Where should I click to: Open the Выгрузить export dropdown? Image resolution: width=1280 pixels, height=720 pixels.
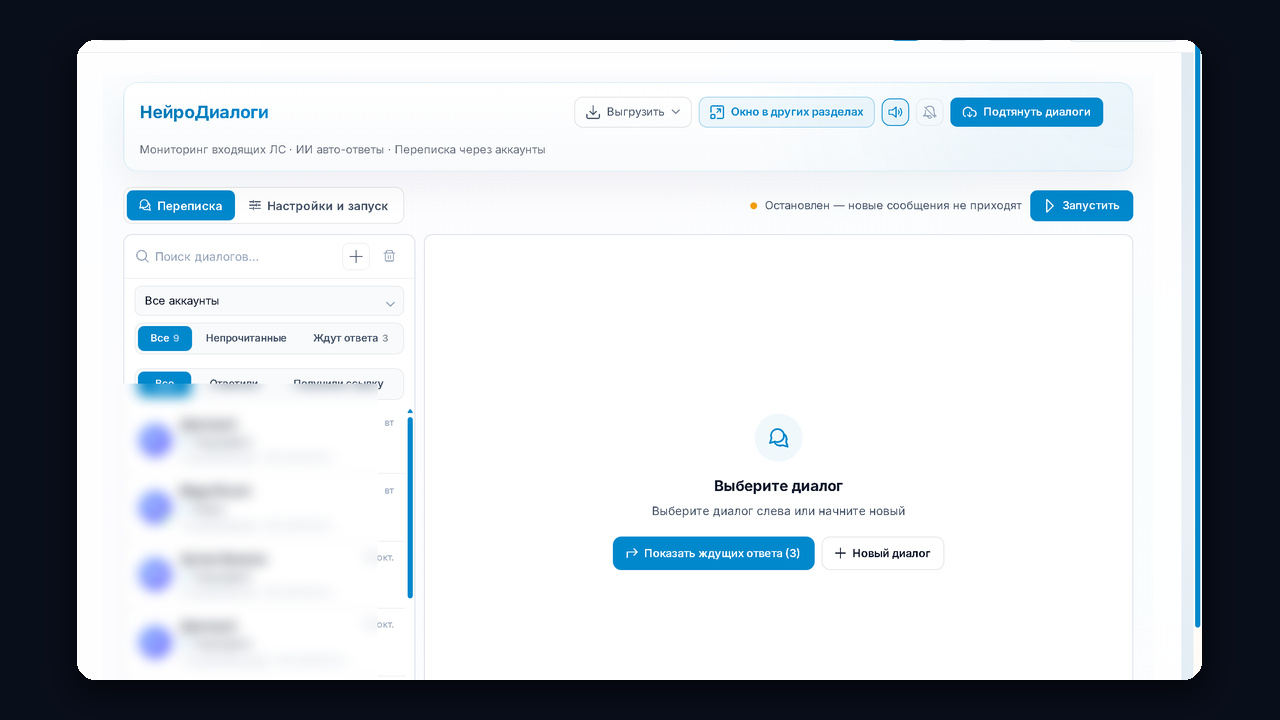click(x=633, y=112)
